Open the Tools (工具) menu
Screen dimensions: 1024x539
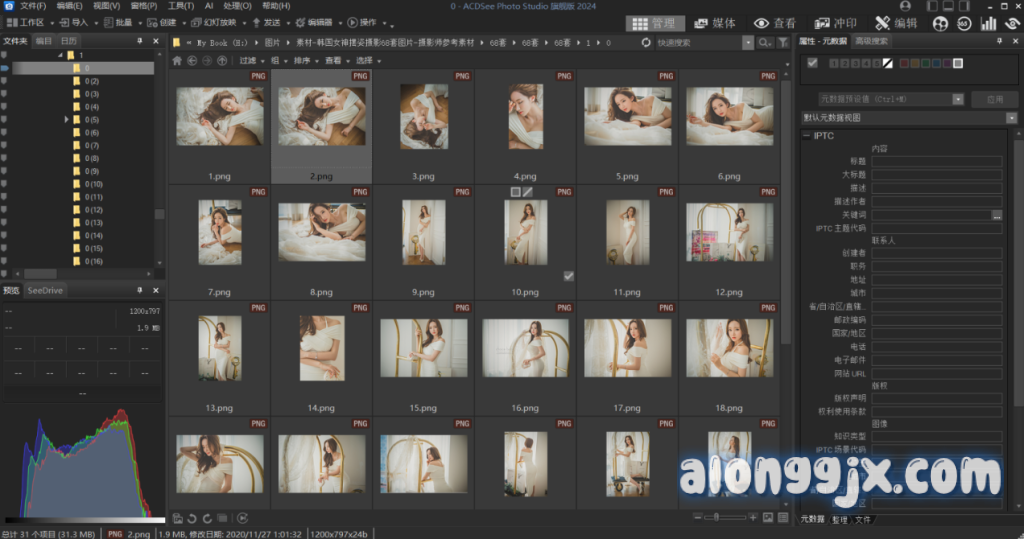[181, 6]
